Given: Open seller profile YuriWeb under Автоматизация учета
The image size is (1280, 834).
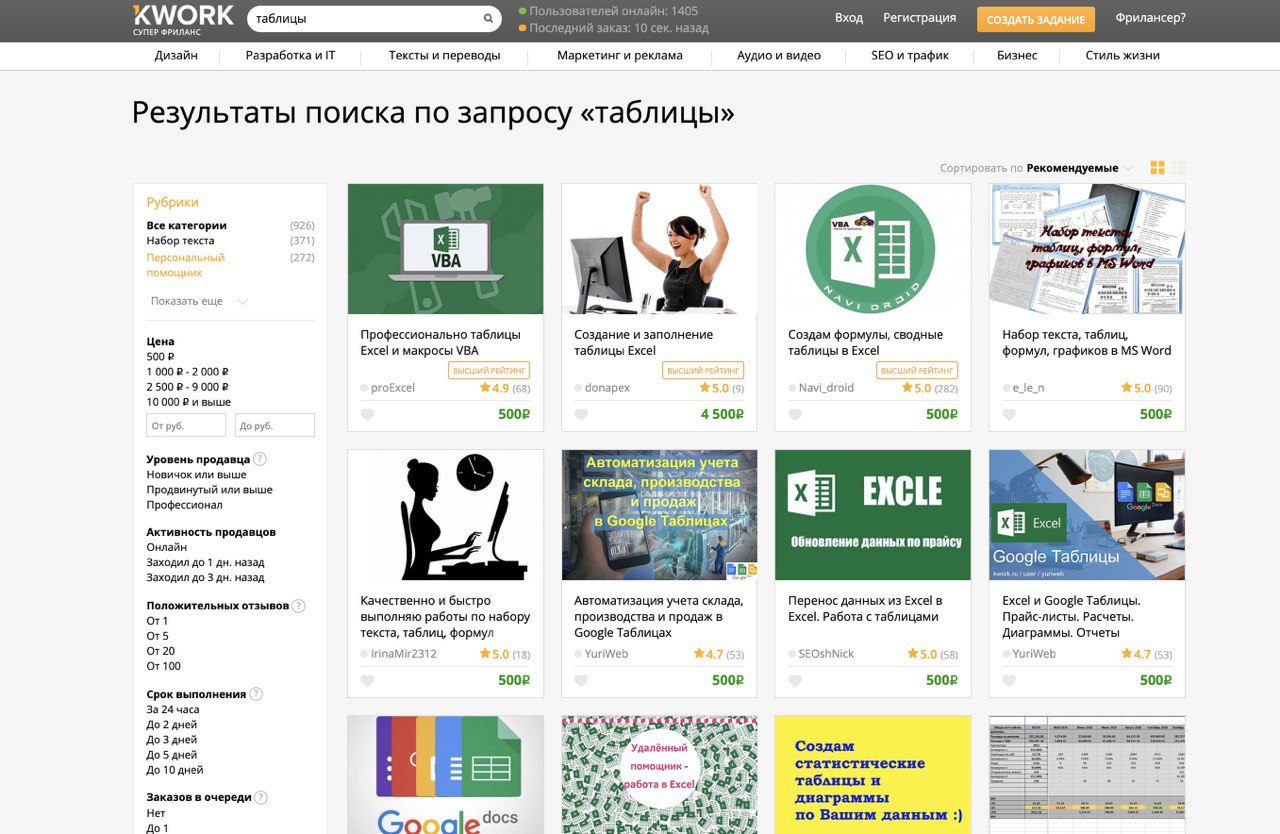Looking at the screenshot, I should pos(606,654).
